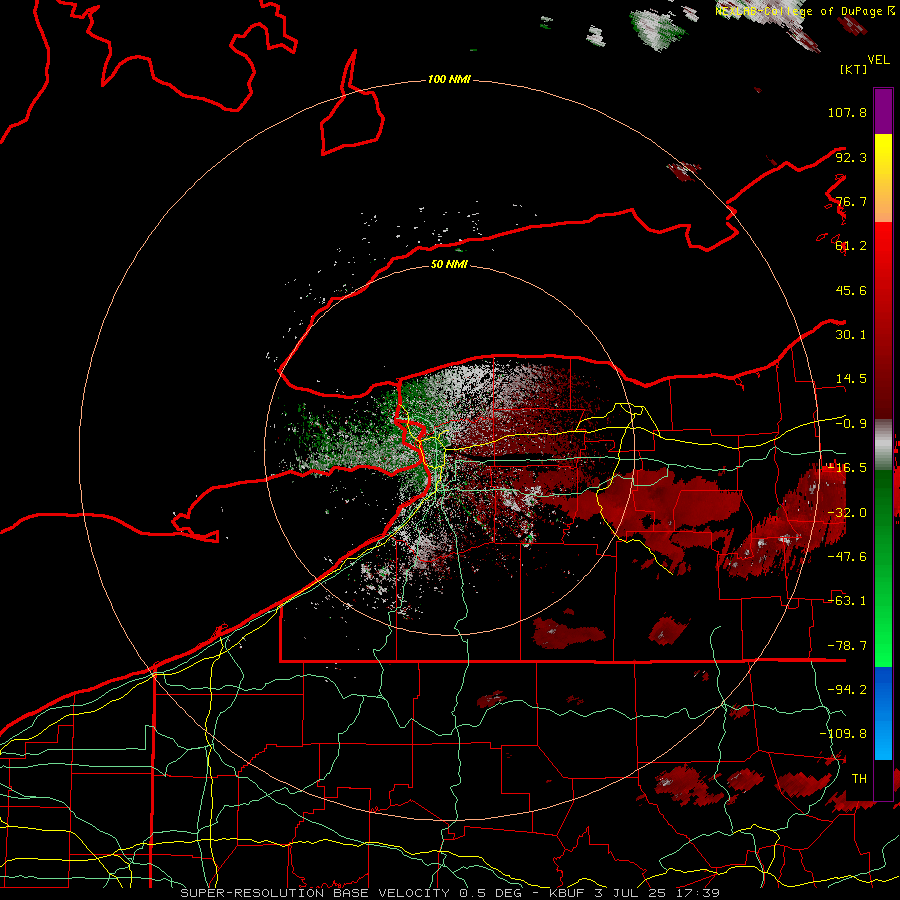Viewport: 900px width, 900px height.
Task: Click the gray-white color bar segment near zero velocity
Action: pos(883,444)
